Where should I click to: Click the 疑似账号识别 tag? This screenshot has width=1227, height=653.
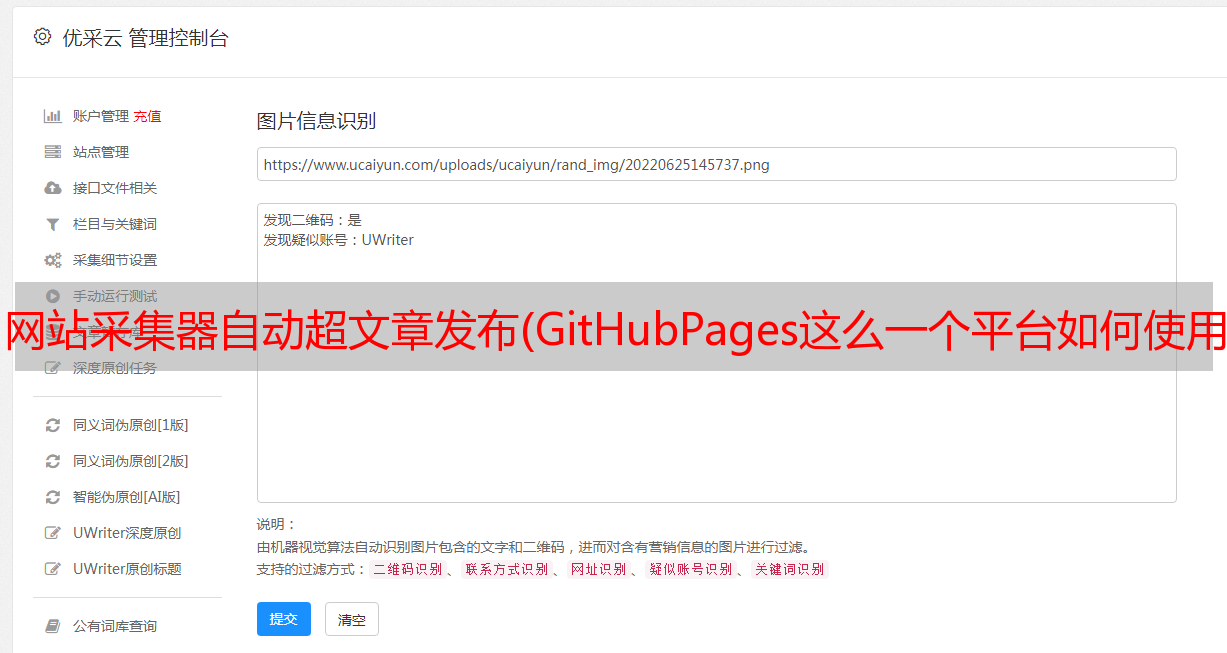pyautogui.click(x=690, y=569)
